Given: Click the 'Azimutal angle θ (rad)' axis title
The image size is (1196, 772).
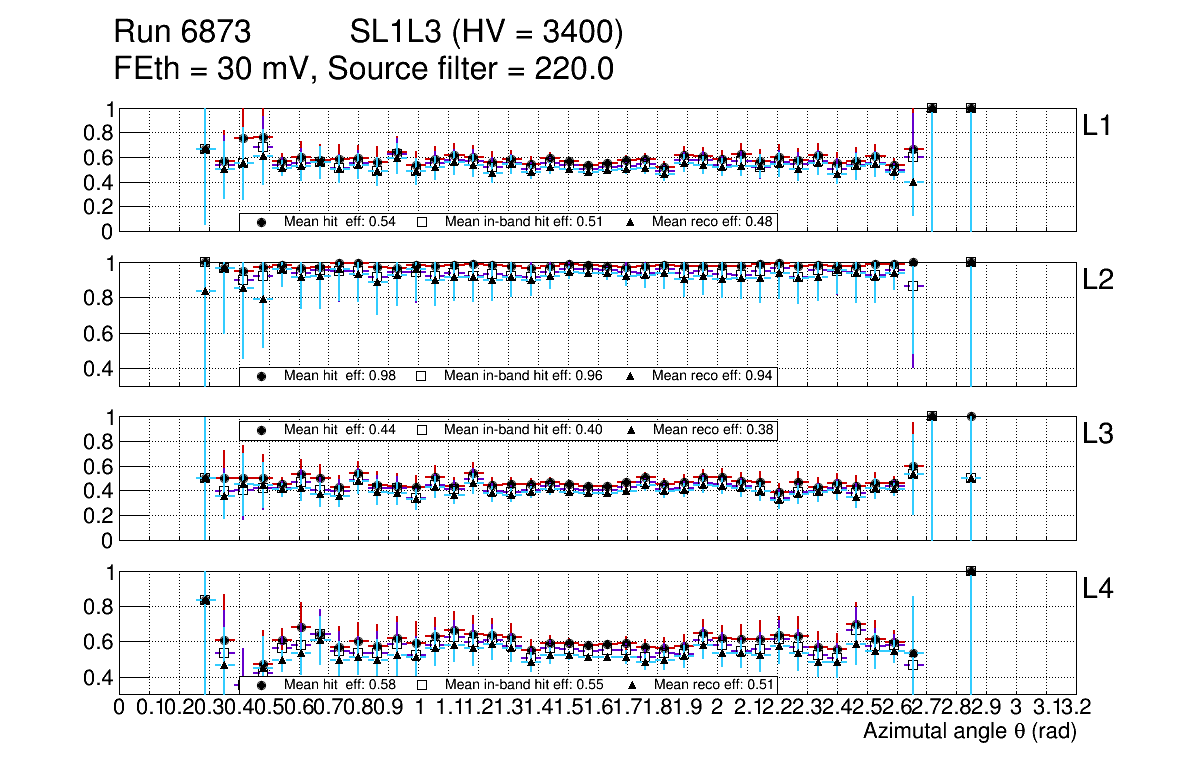Looking at the screenshot, I should pyautogui.click(x=969, y=732).
